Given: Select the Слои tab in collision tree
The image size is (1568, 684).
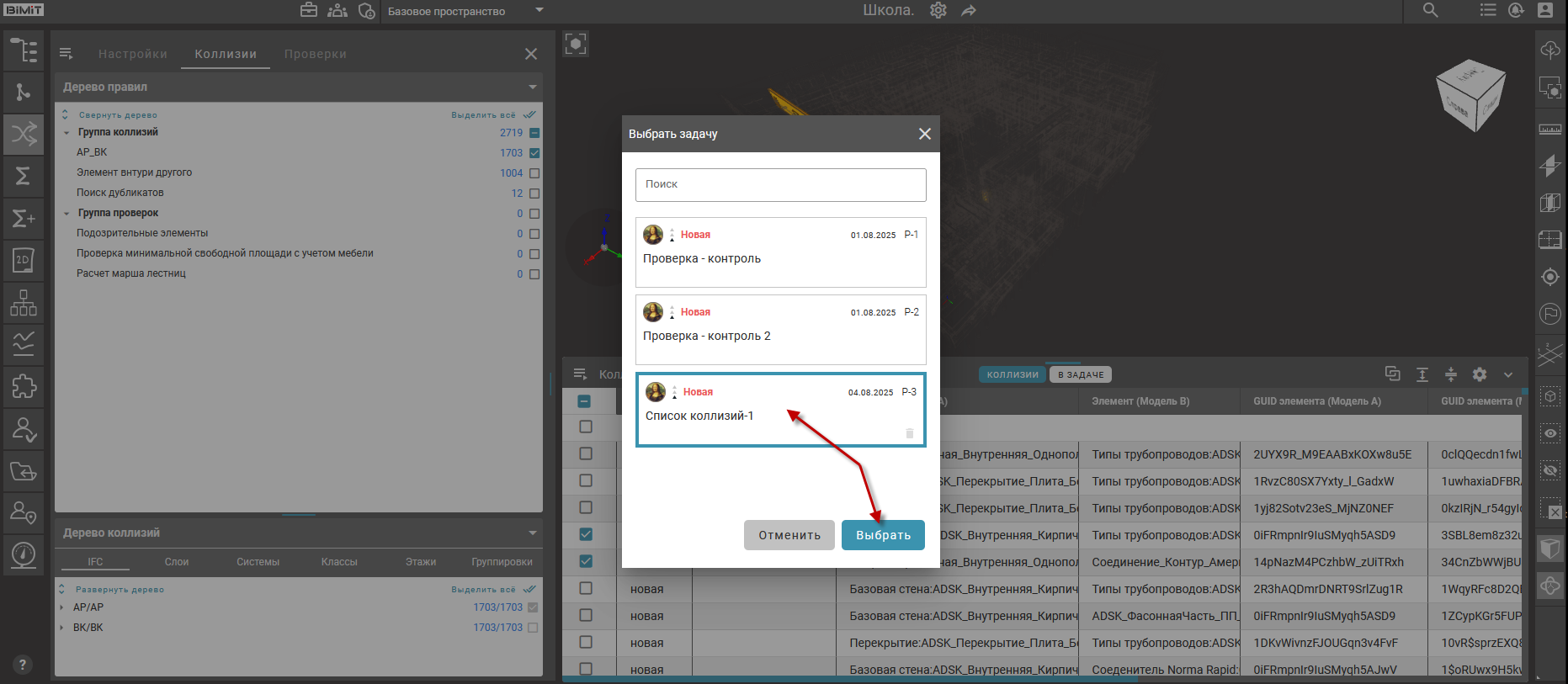Looking at the screenshot, I should pos(176,562).
